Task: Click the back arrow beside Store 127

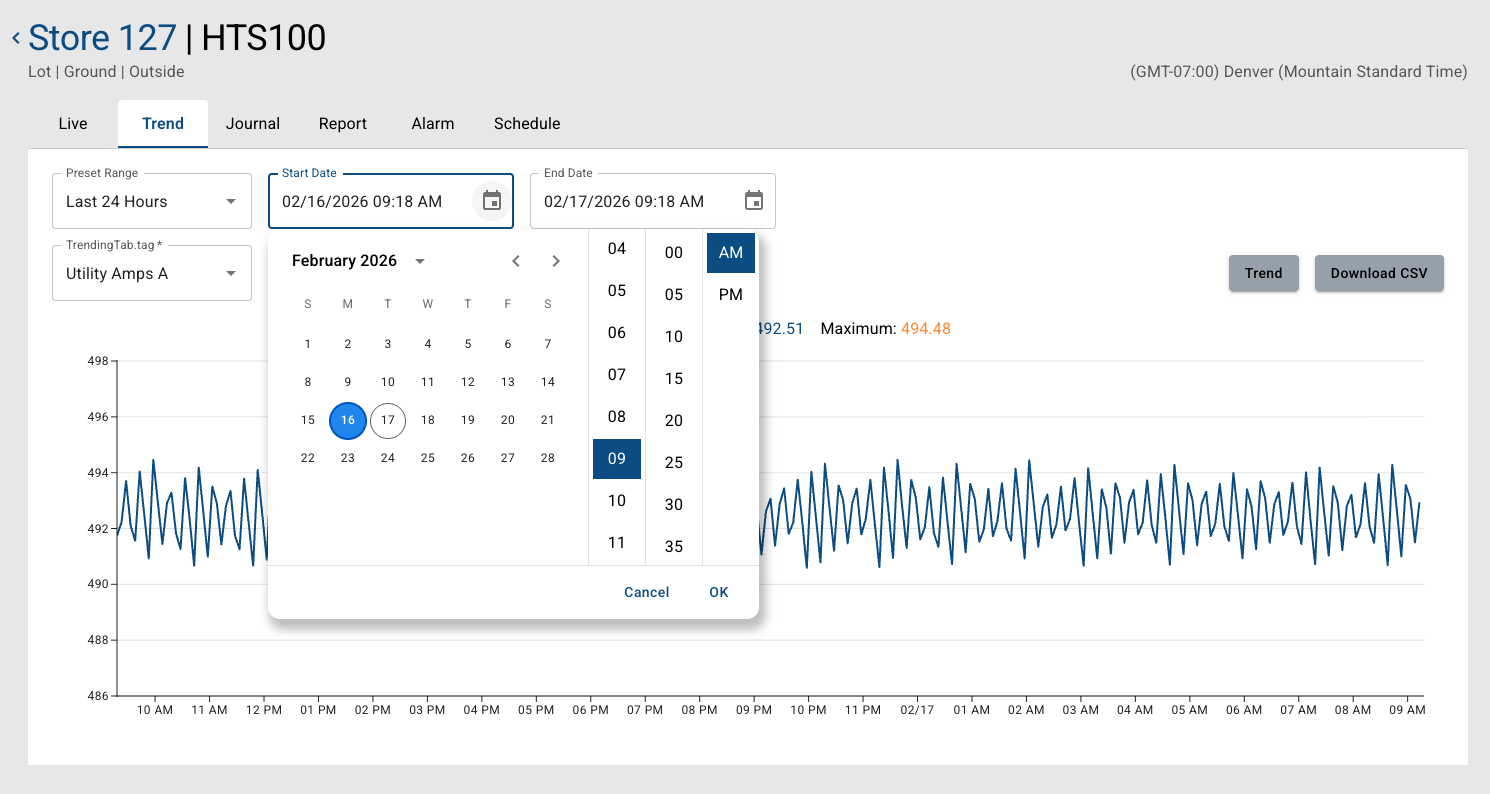Action: coord(16,38)
